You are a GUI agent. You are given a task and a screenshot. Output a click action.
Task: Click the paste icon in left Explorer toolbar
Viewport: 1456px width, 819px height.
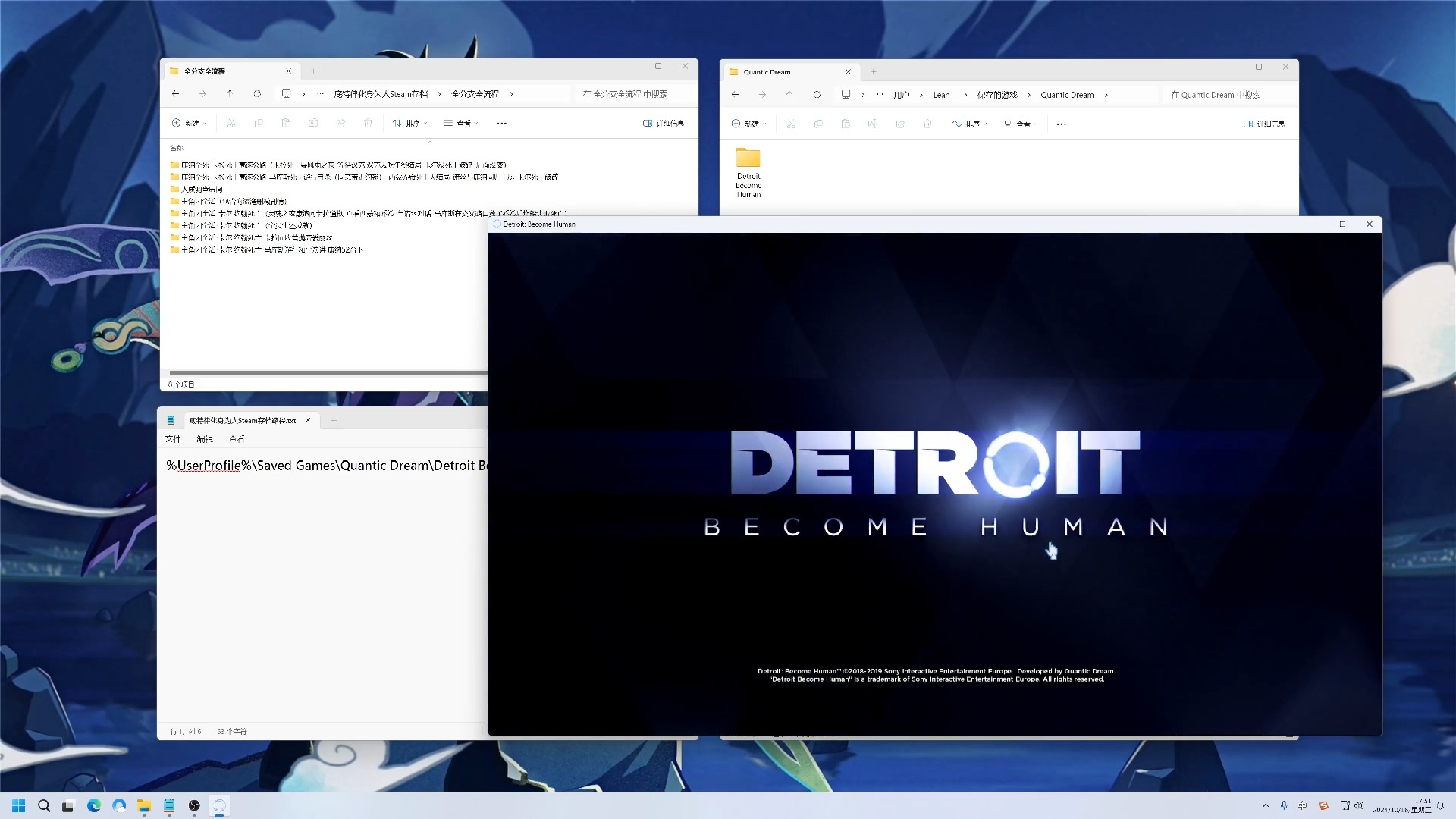click(286, 123)
